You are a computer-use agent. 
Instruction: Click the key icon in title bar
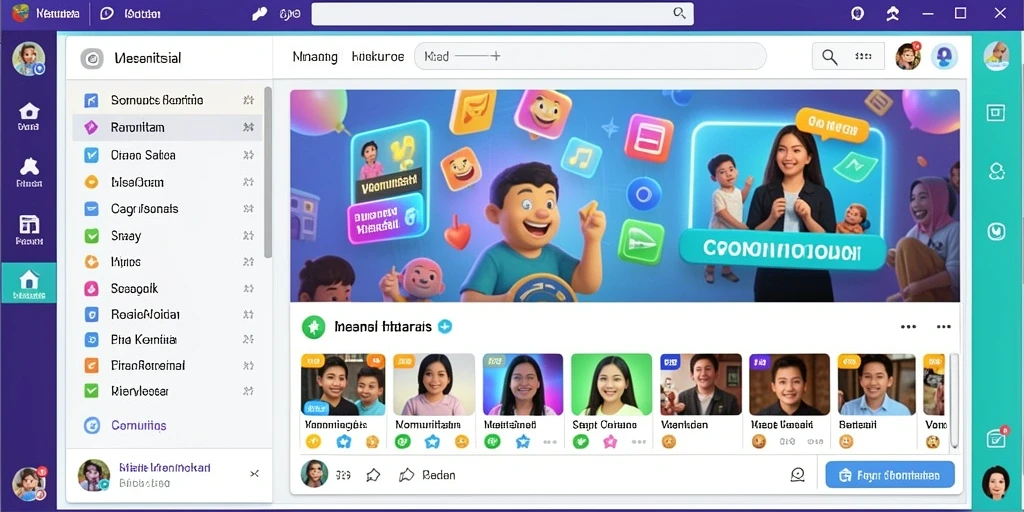pos(259,14)
